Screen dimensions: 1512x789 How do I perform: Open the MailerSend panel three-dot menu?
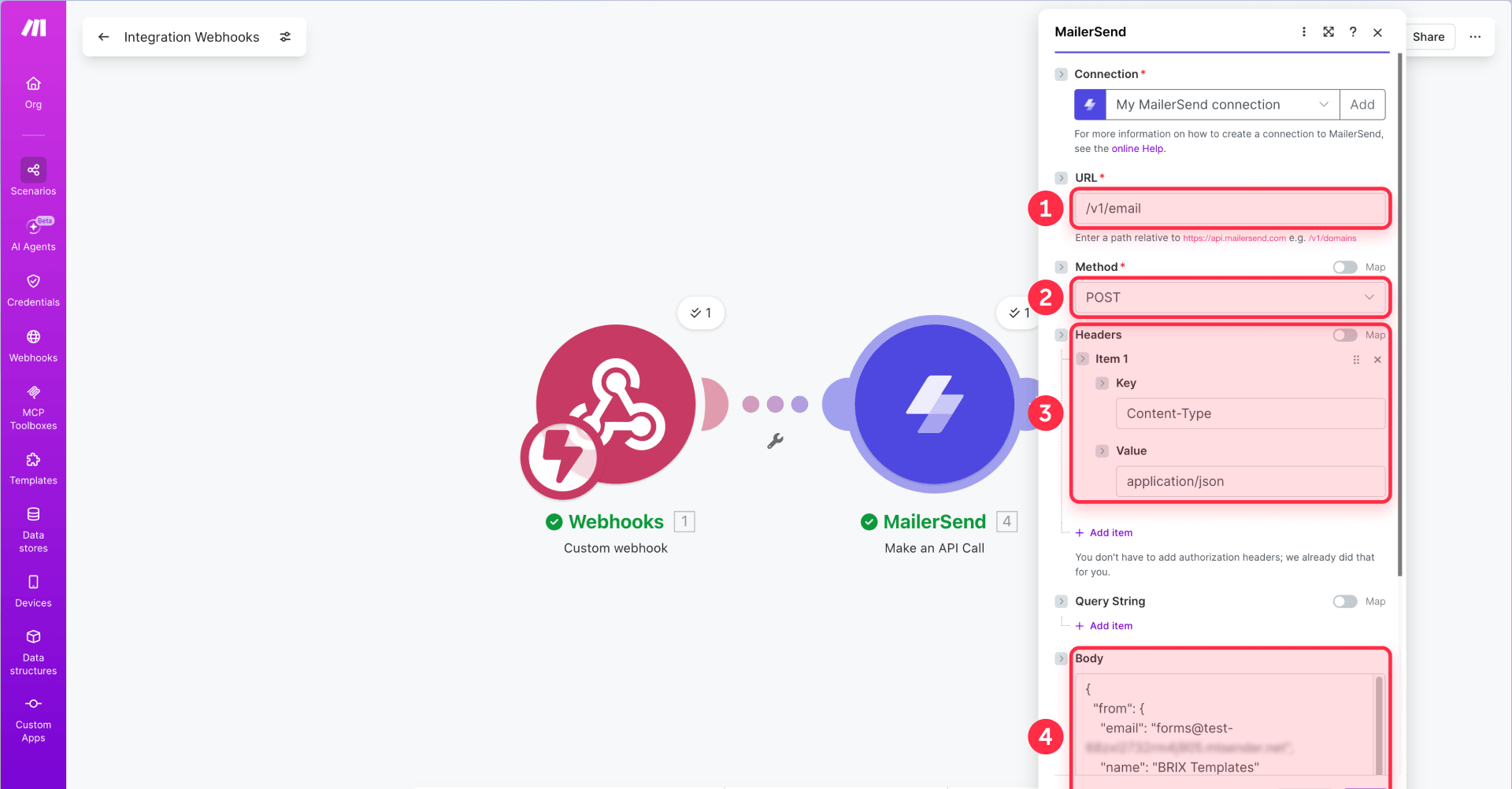point(1304,31)
